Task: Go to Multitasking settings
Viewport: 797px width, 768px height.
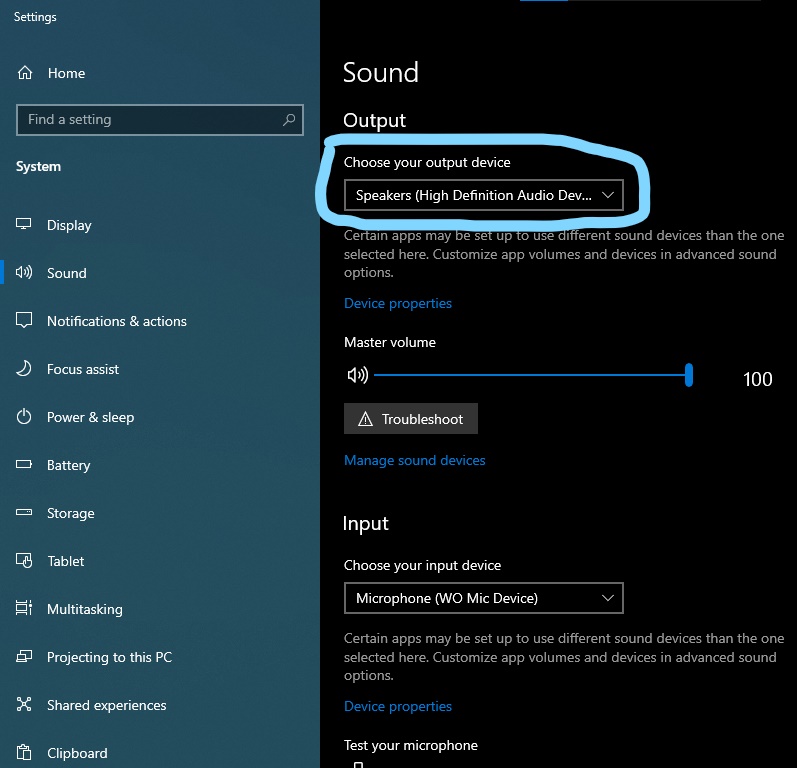Action: pos(84,609)
